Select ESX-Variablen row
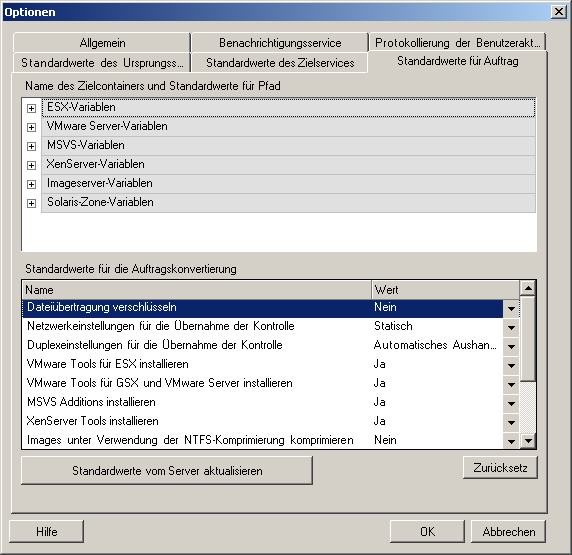 pyautogui.click(x=288, y=107)
